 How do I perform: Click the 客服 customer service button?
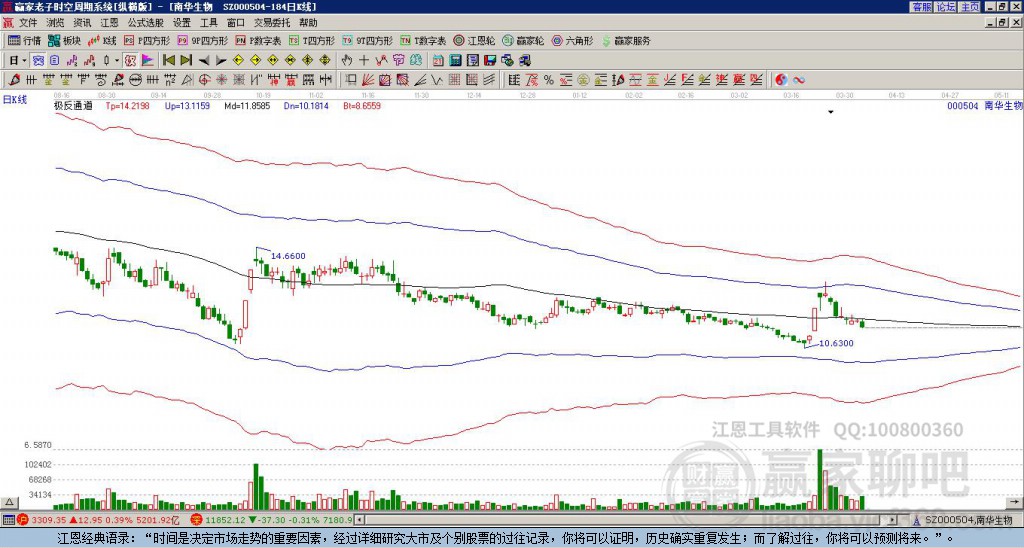coord(921,7)
